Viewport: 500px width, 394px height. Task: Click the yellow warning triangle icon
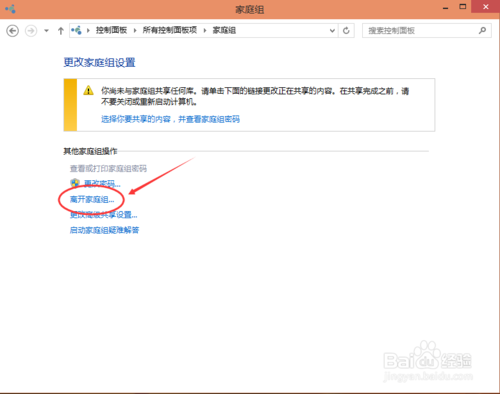coord(88,90)
